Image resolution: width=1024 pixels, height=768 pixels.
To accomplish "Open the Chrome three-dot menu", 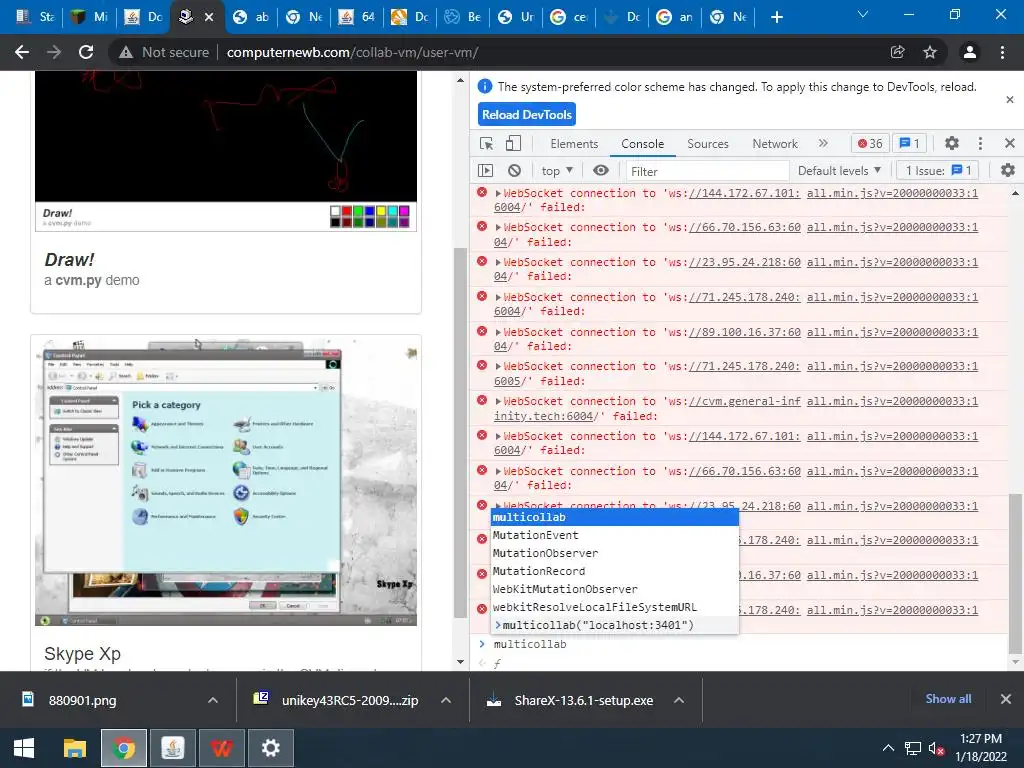I will (x=1002, y=52).
